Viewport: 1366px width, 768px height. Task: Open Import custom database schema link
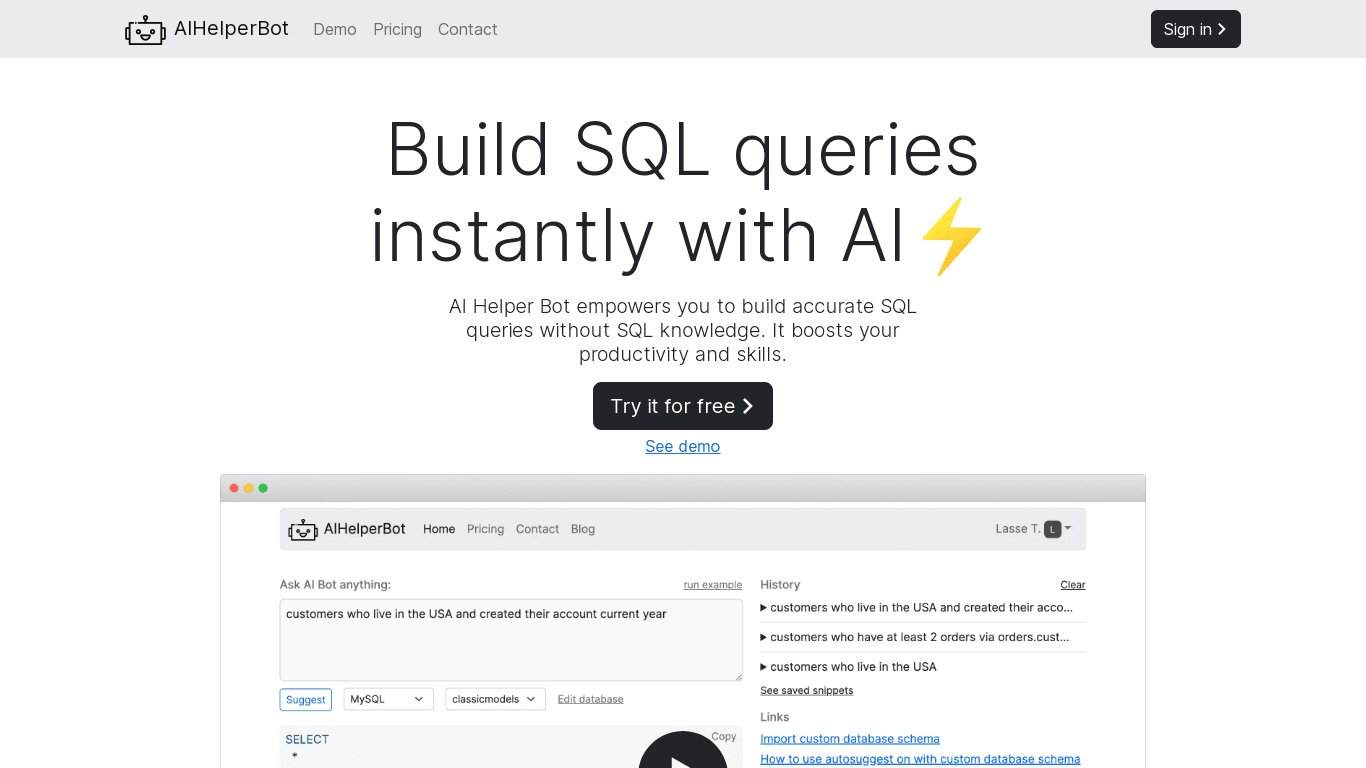(x=850, y=739)
